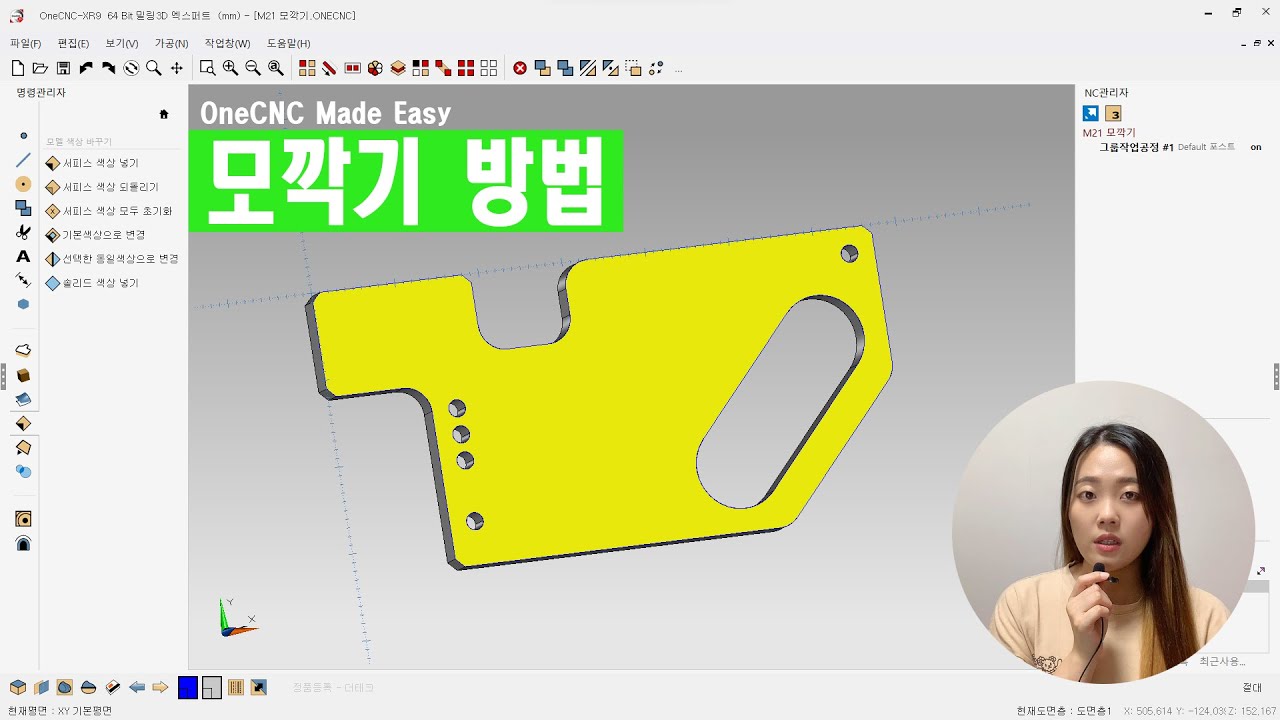
Task: Select the point tool in left sidebar
Action: click(24, 136)
